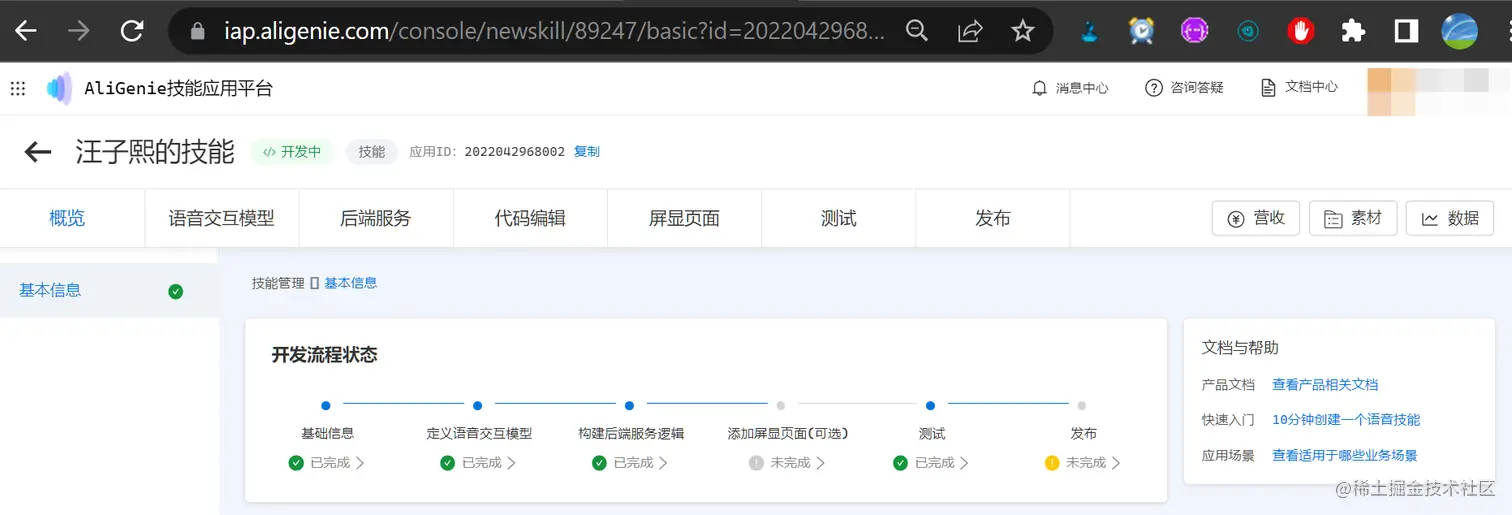Open 10分钟创建一个语音技能 link
This screenshot has height=515, width=1512.
(1346, 420)
